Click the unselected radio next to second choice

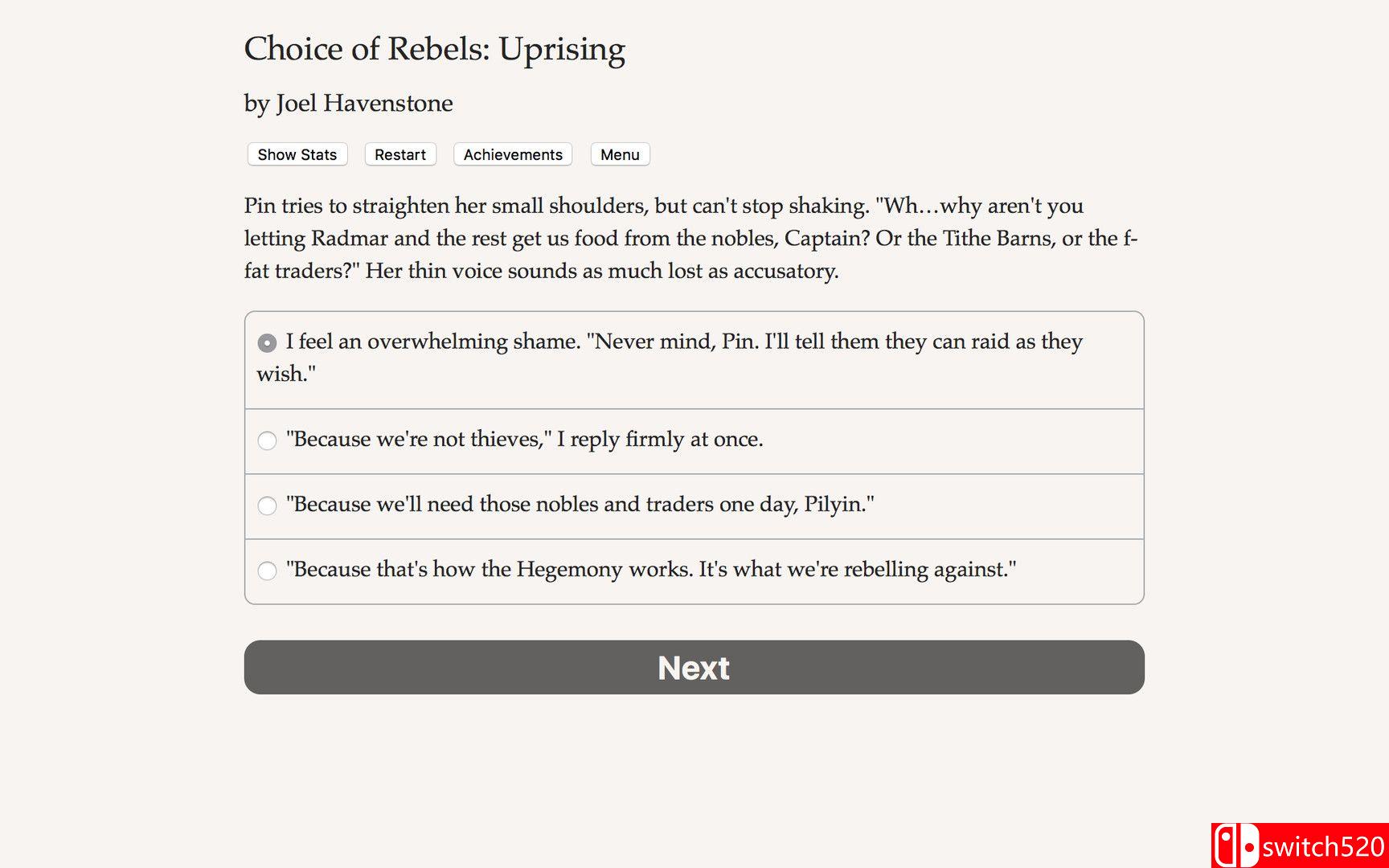[266, 440]
